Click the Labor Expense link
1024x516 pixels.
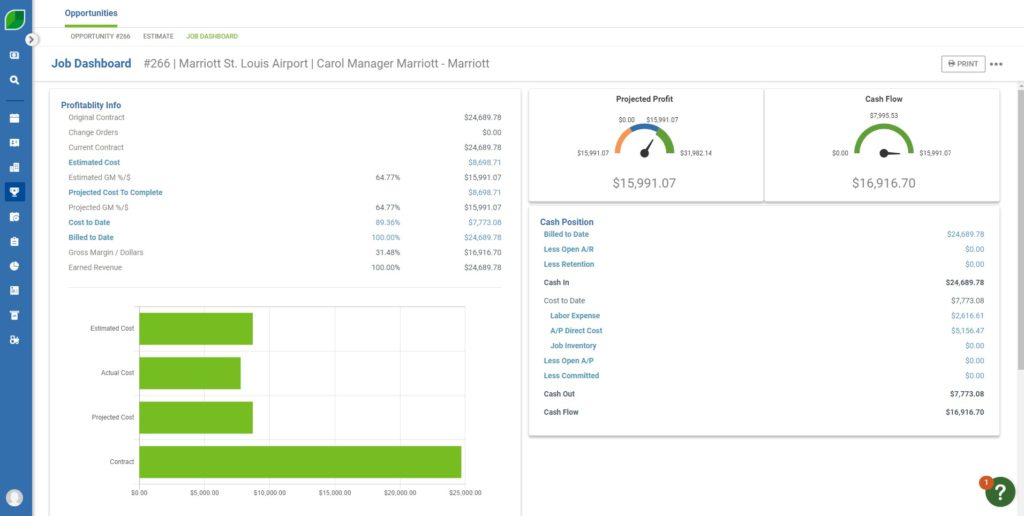(575, 316)
